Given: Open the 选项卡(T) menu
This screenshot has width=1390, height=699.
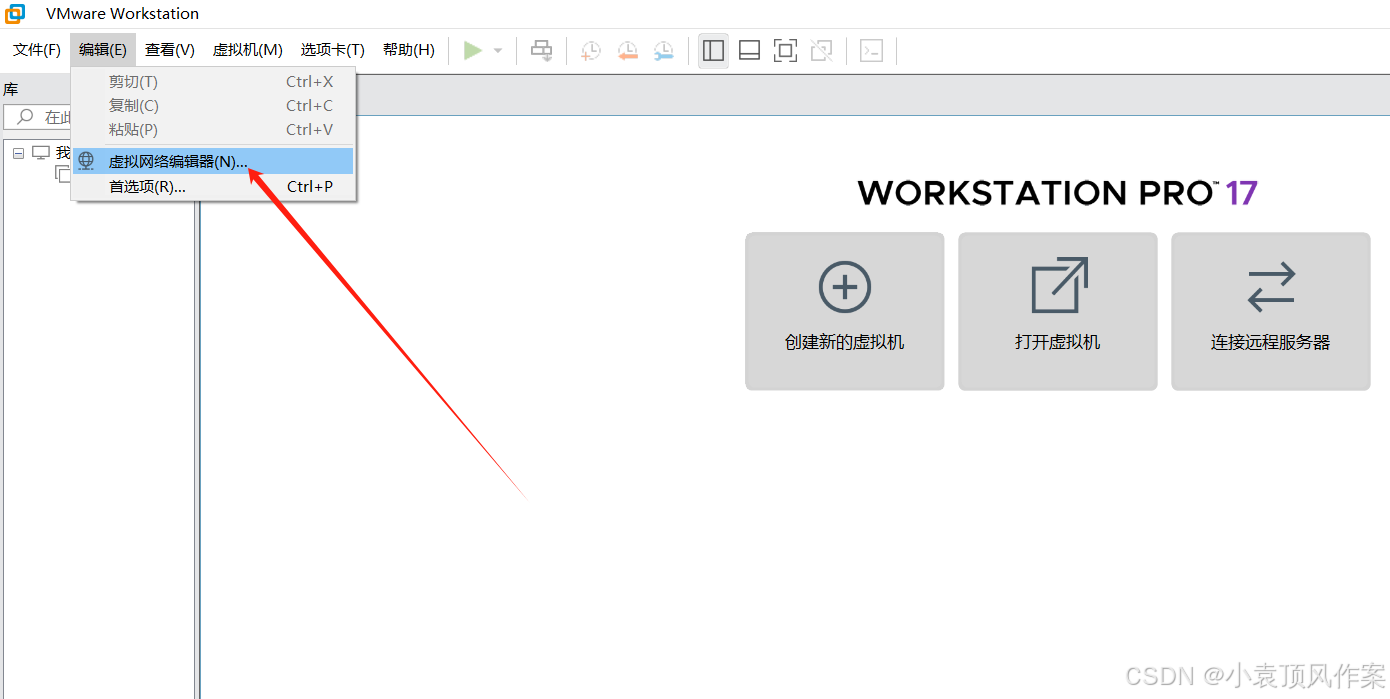Looking at the screenshot, I should (332, 50).
